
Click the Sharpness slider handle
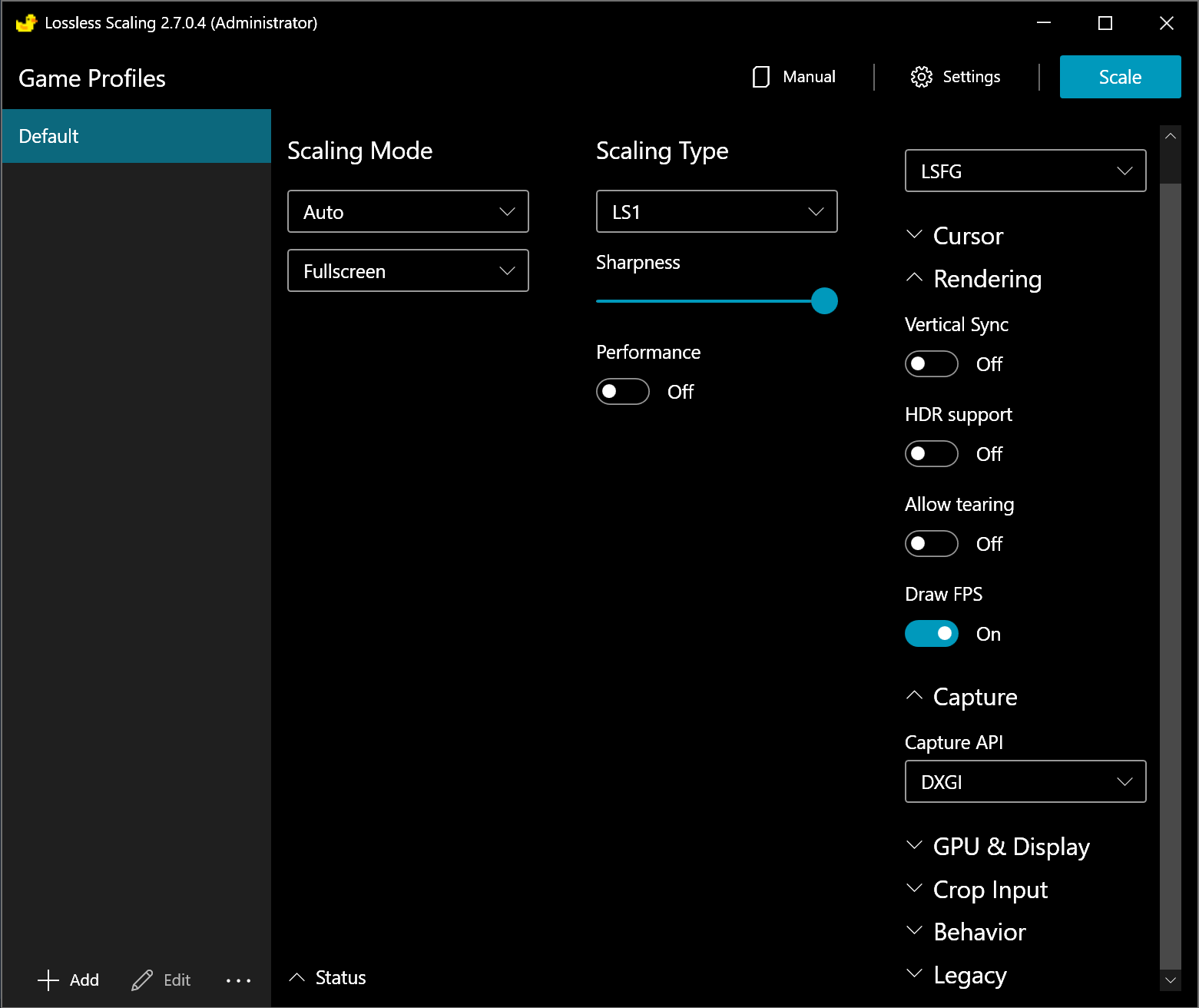pyautogui.click(x=824, y=300)
